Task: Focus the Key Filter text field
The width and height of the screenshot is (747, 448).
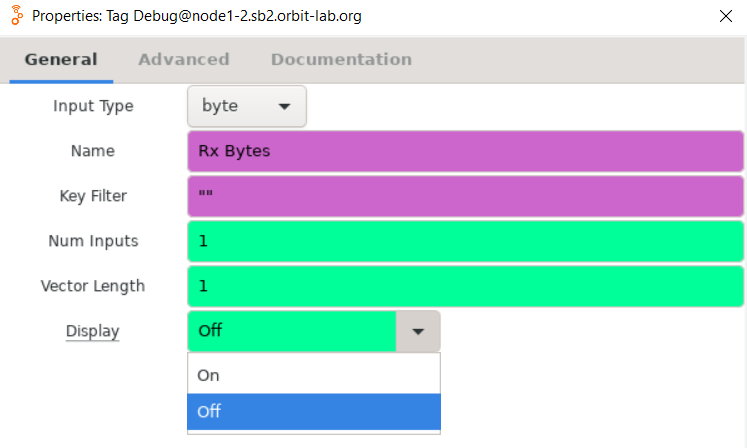Action: [465, 196]
